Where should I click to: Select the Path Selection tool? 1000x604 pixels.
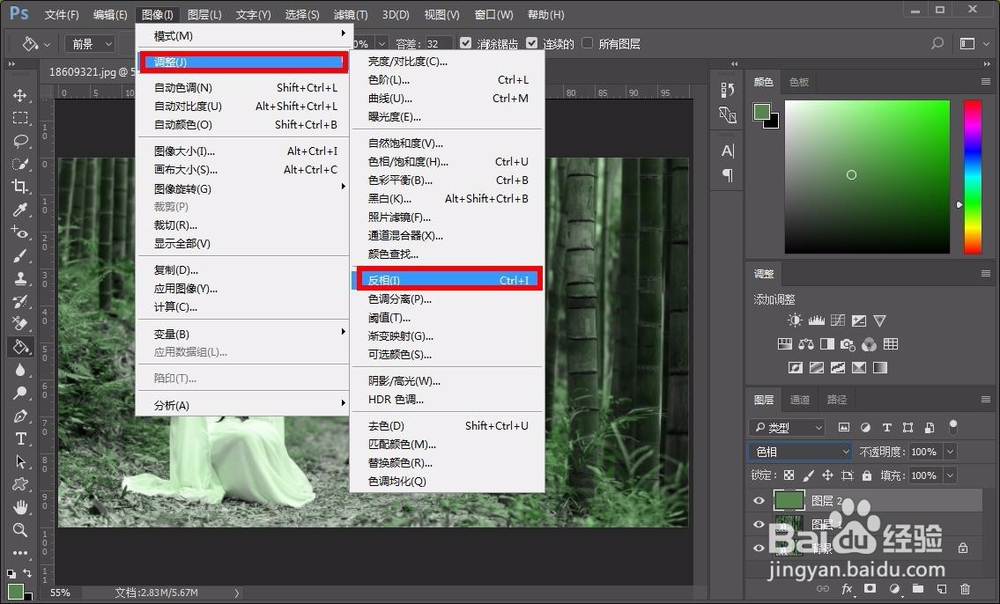coord(20,461)
